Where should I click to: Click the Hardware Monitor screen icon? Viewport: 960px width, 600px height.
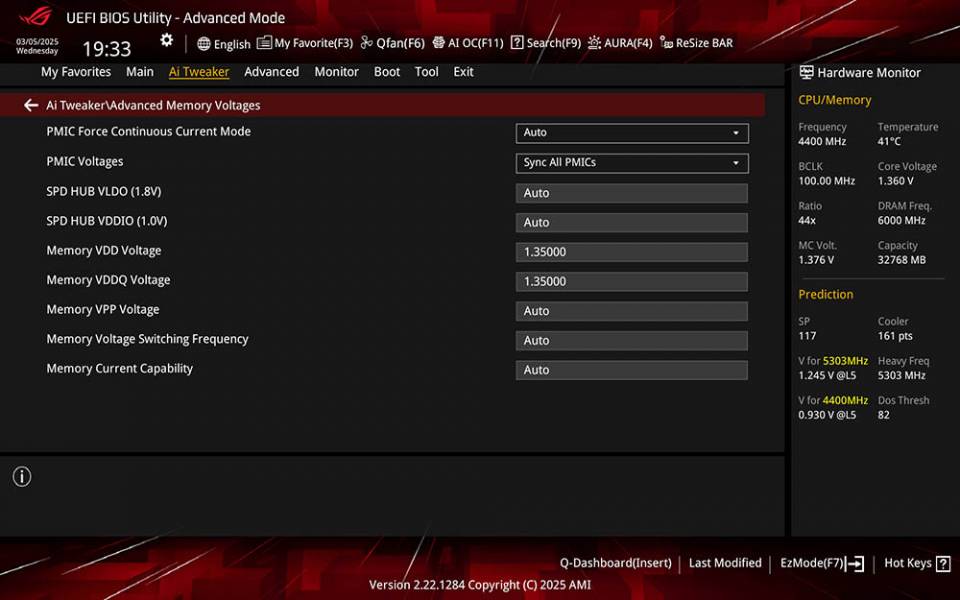pos(806,72)
